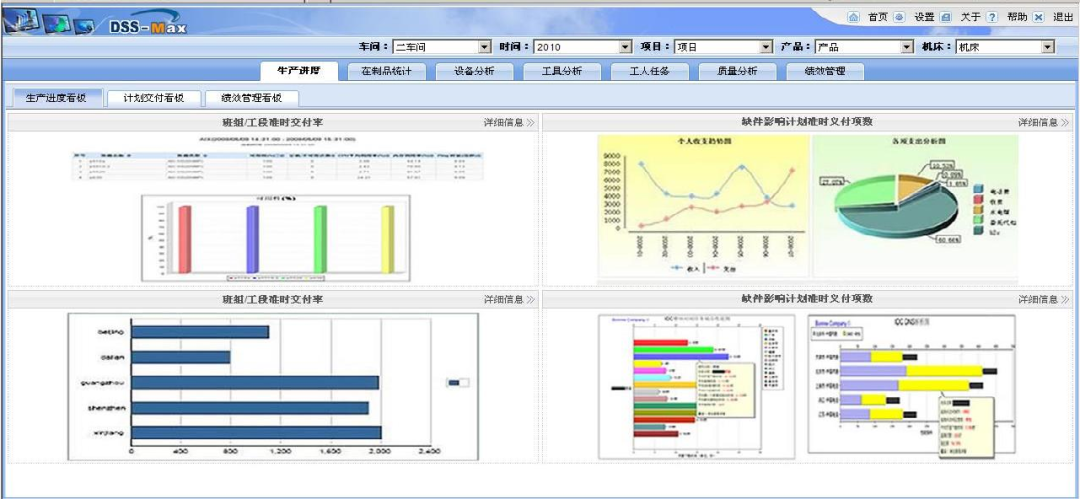Image resolution: width=1080 pixels, height=499 pixels.
Task: Click the 9000 value on the line chart axis
Action: click(x=612, y=156)
